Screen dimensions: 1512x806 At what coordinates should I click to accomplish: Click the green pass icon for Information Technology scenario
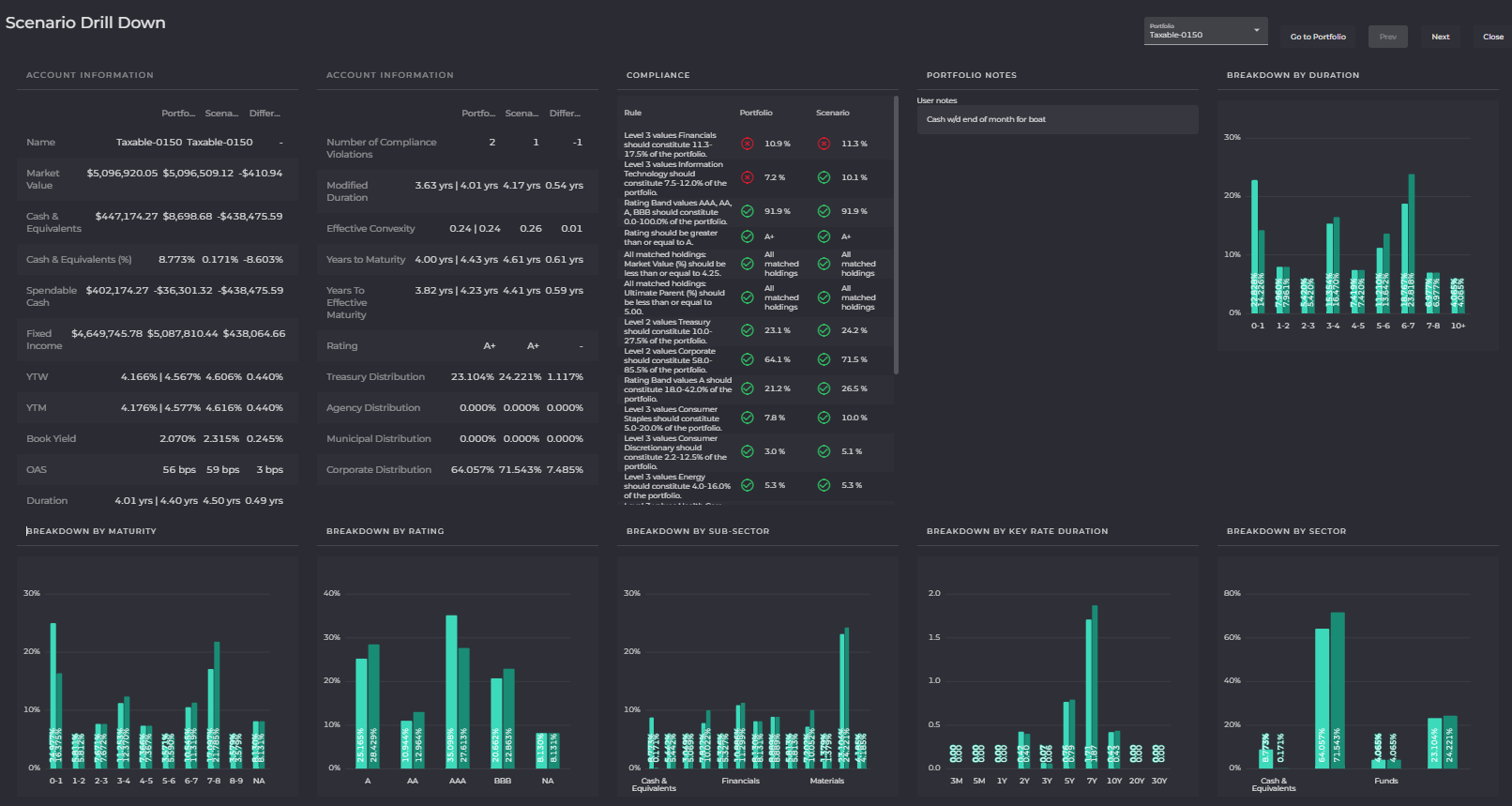[x=824, y=177]
